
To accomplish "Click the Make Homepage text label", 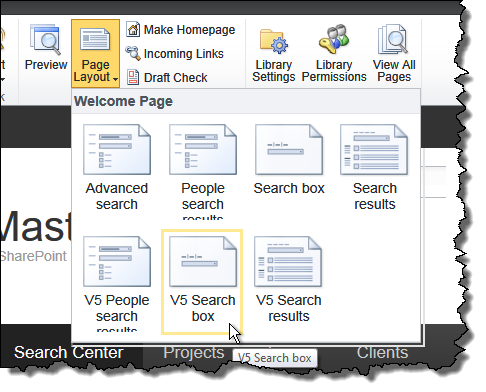I will click(189, 30).
